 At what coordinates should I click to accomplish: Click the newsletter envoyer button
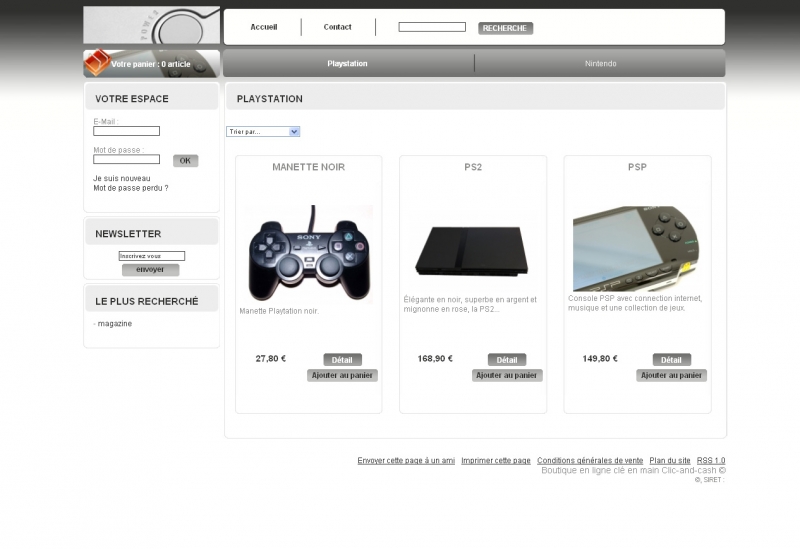151,269
